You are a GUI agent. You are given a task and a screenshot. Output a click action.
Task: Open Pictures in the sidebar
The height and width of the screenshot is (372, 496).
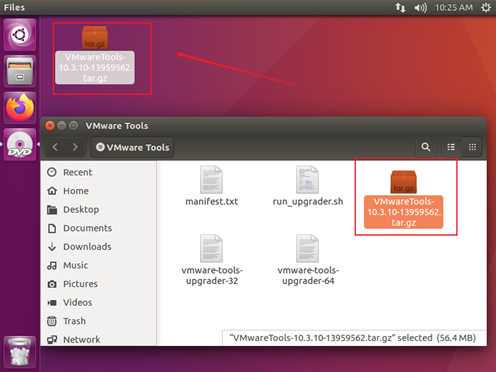click(99, 284)
